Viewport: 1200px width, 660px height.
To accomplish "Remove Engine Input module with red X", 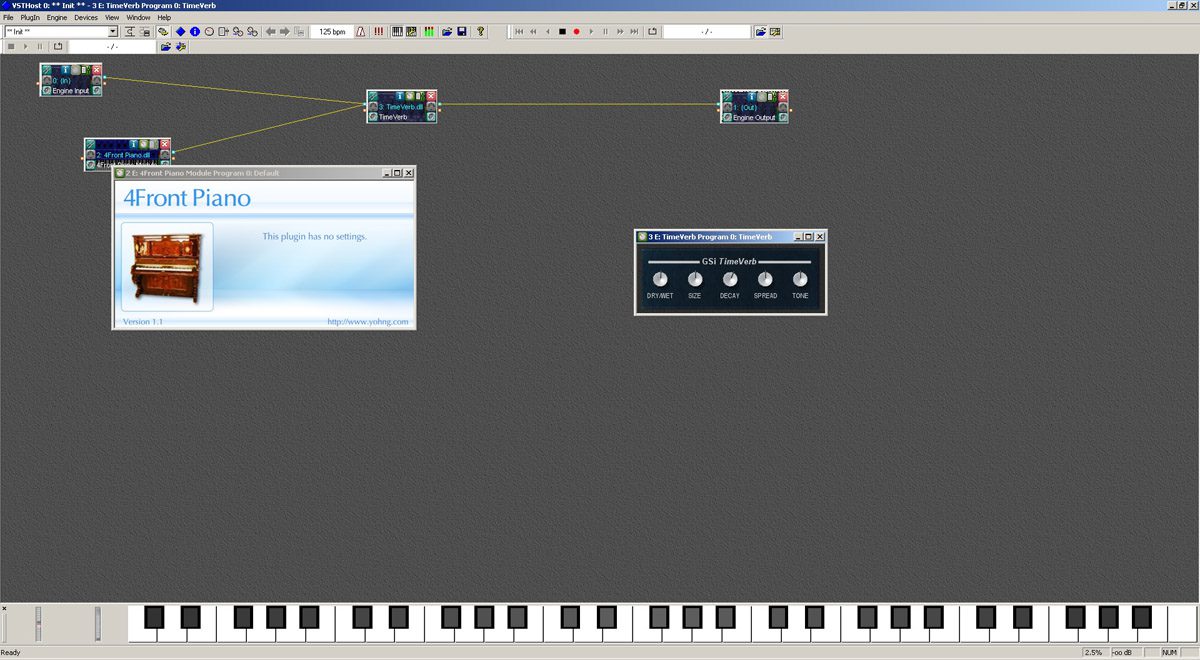I will click(x=96, y=70).
